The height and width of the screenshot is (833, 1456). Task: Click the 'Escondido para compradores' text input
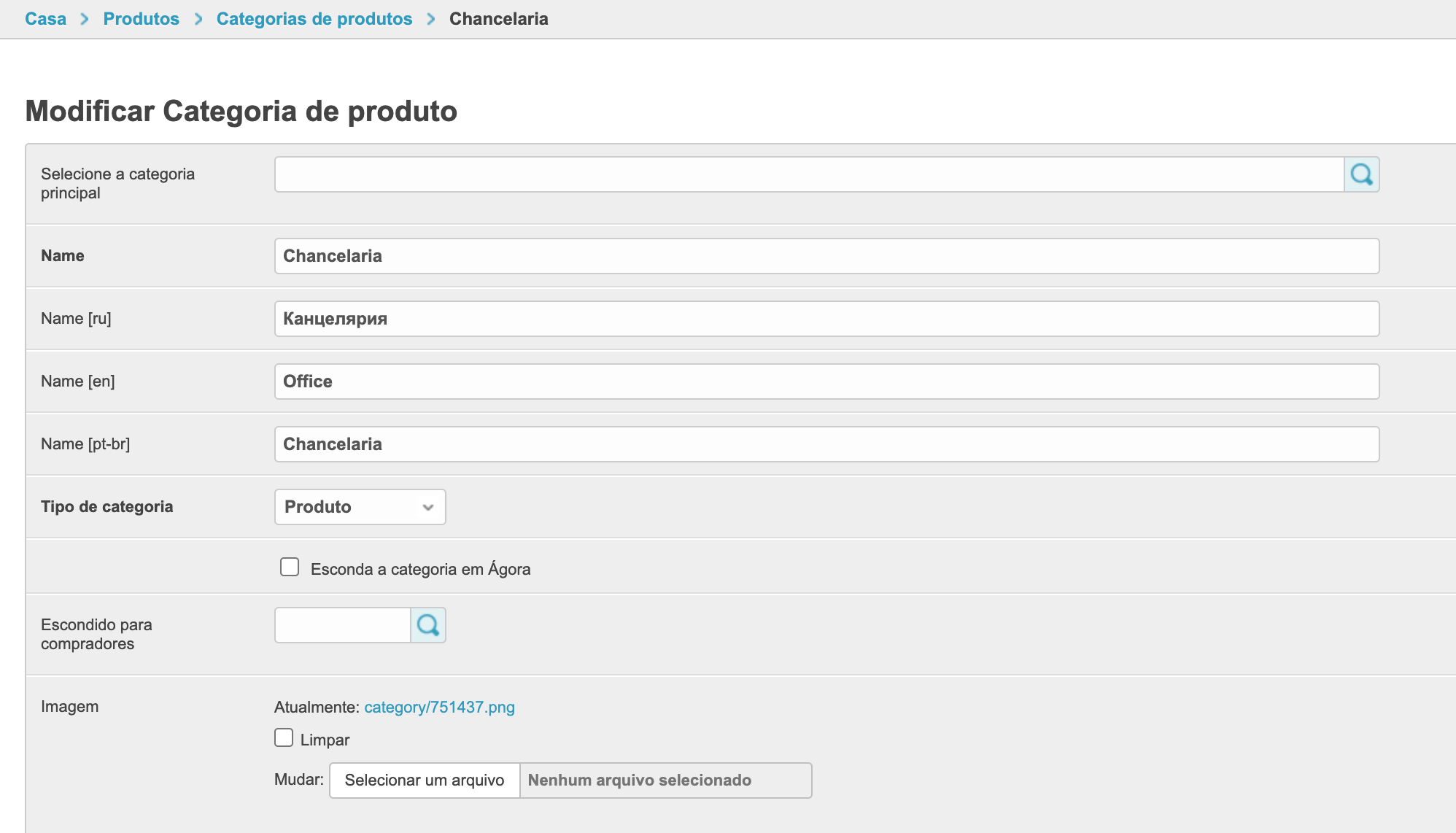[x=342, y=625]
